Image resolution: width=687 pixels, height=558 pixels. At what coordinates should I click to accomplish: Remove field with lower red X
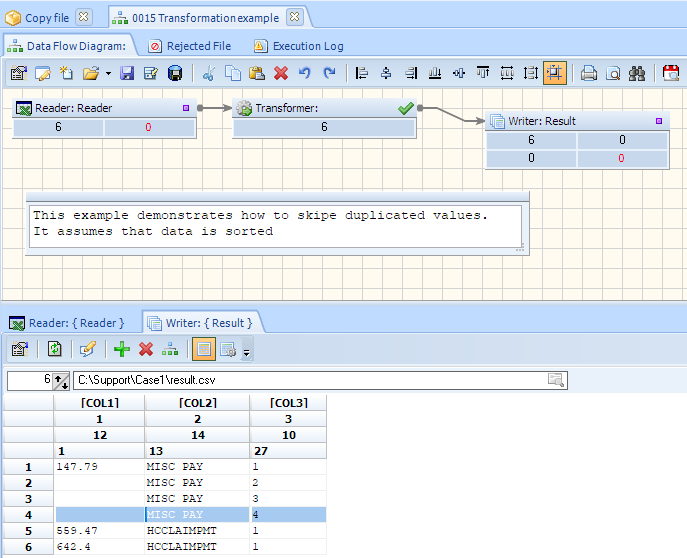[146, 349]
